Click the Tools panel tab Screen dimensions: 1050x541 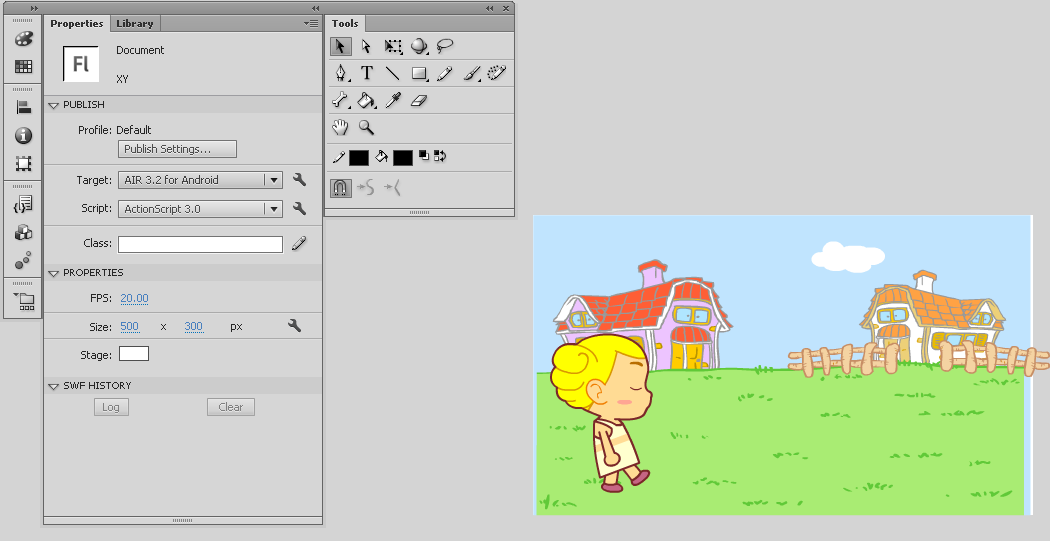pos(345,23)
